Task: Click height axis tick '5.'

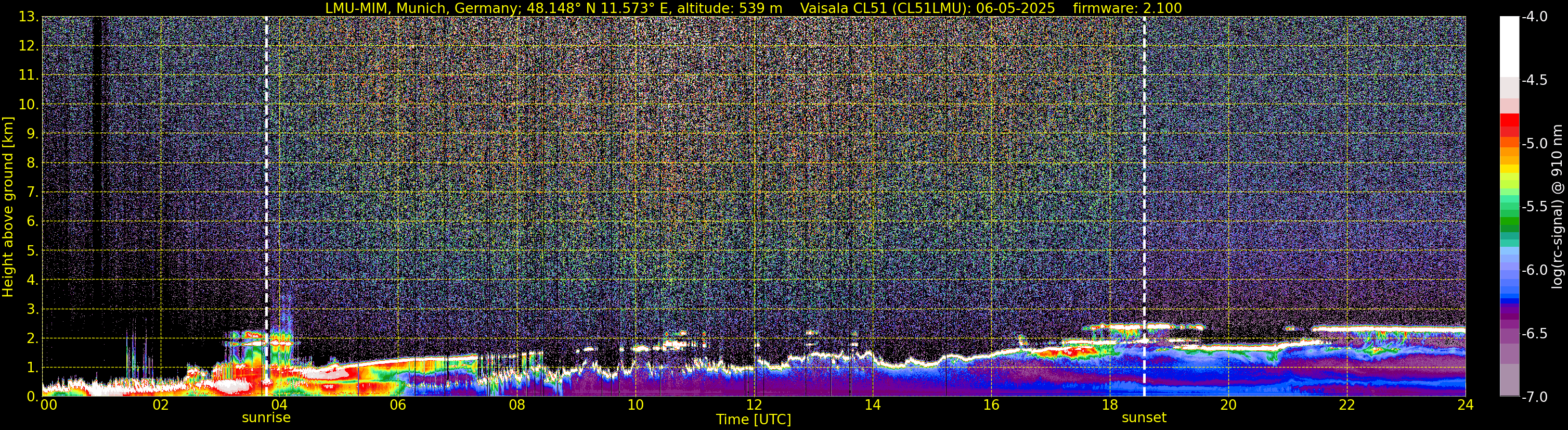Action: point(33,251)
